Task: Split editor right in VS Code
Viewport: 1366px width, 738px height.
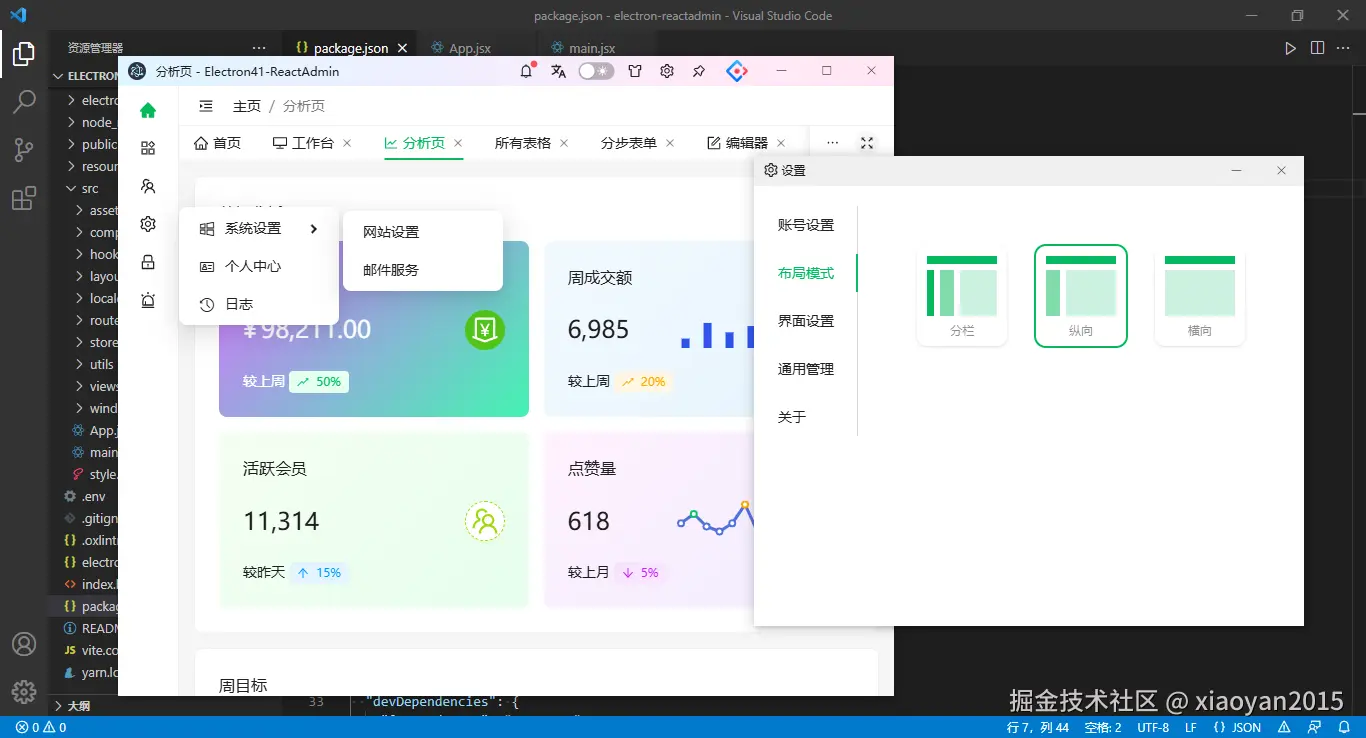Action: click(1318, 48)
